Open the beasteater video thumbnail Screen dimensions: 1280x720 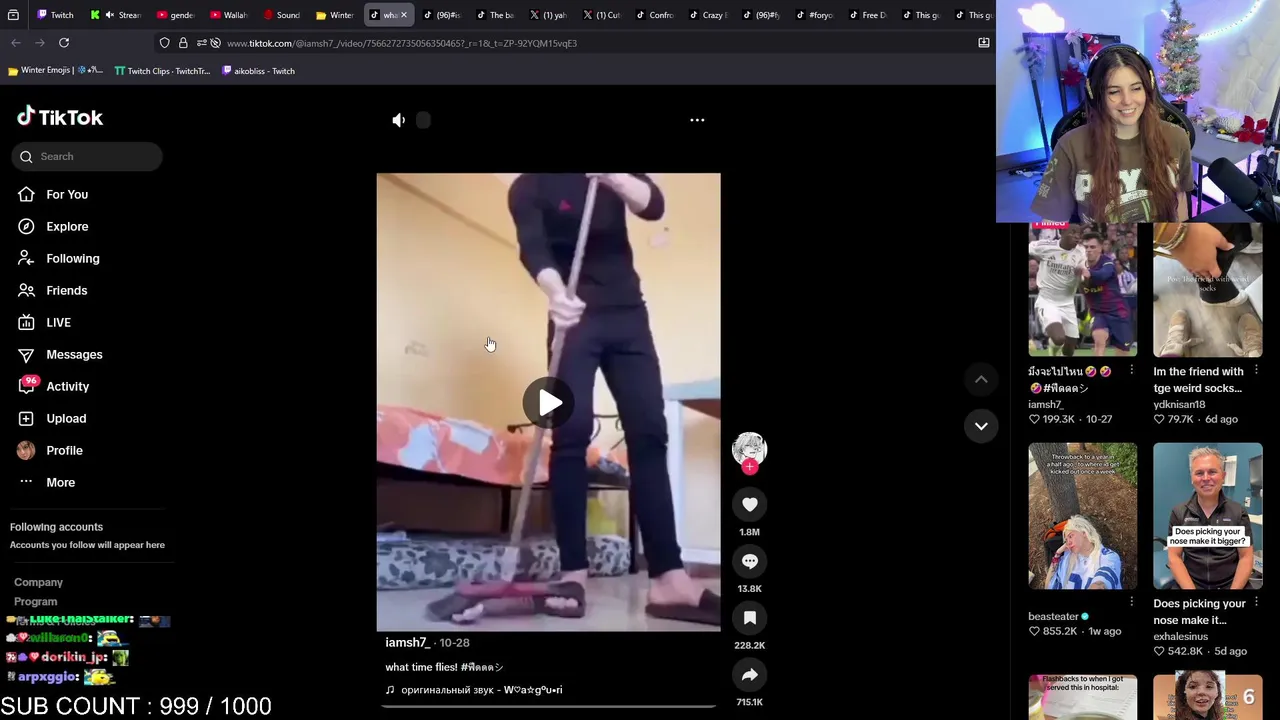click(x=1082, y=516)
